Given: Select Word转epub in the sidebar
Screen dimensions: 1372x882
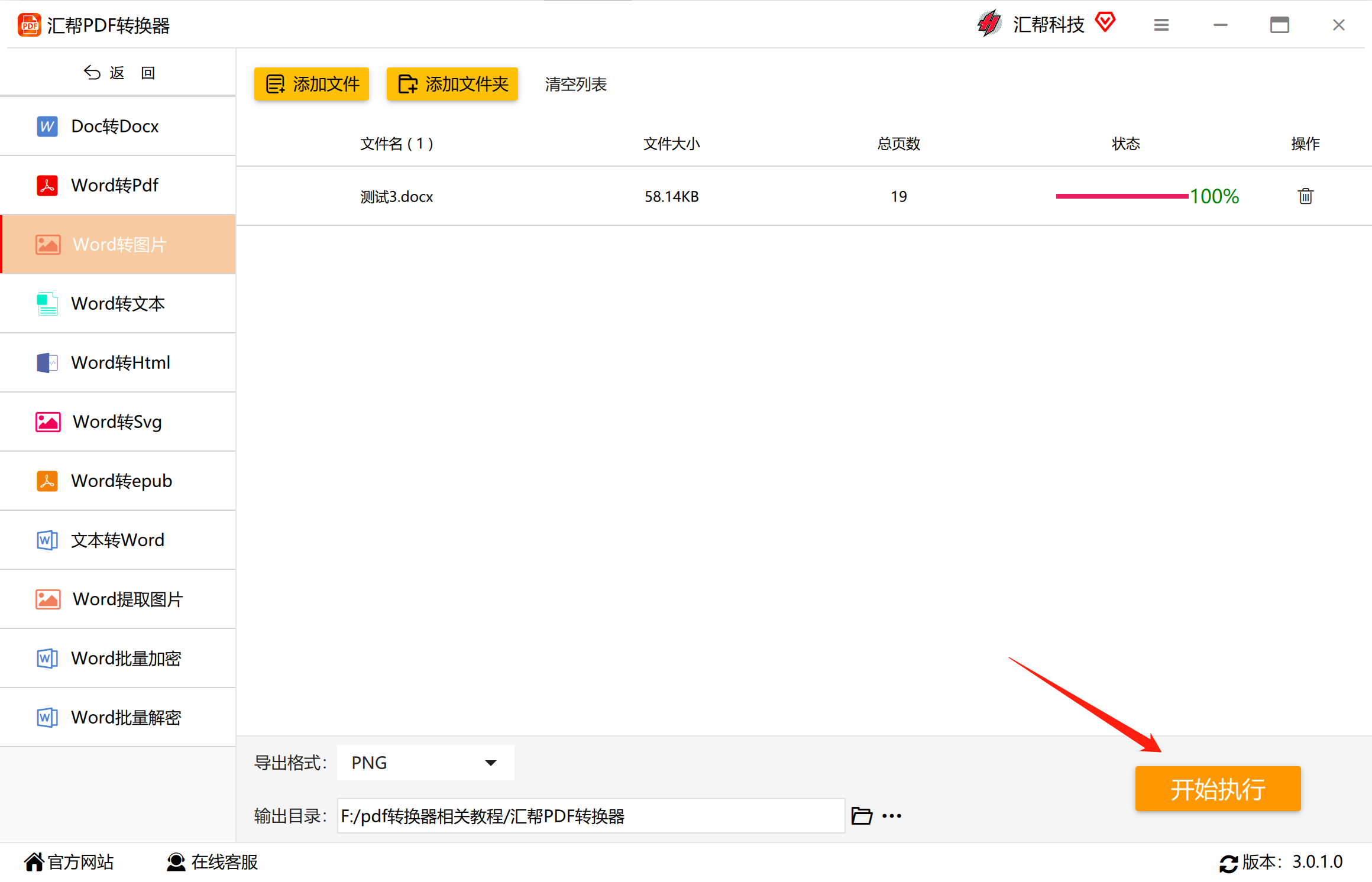Looking at the screenshot, I should click(118, 481).
